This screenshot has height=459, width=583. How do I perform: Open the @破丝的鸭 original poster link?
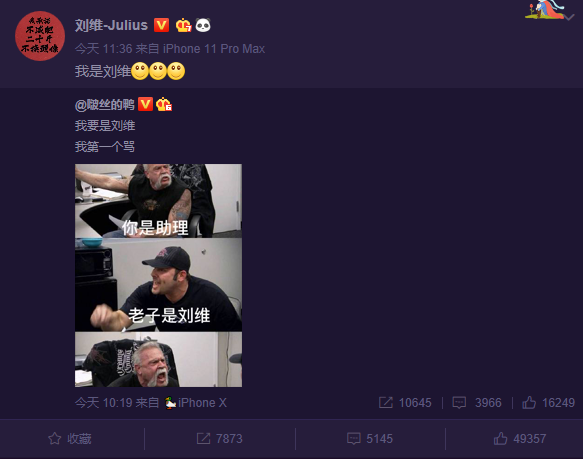pos(104,105)
